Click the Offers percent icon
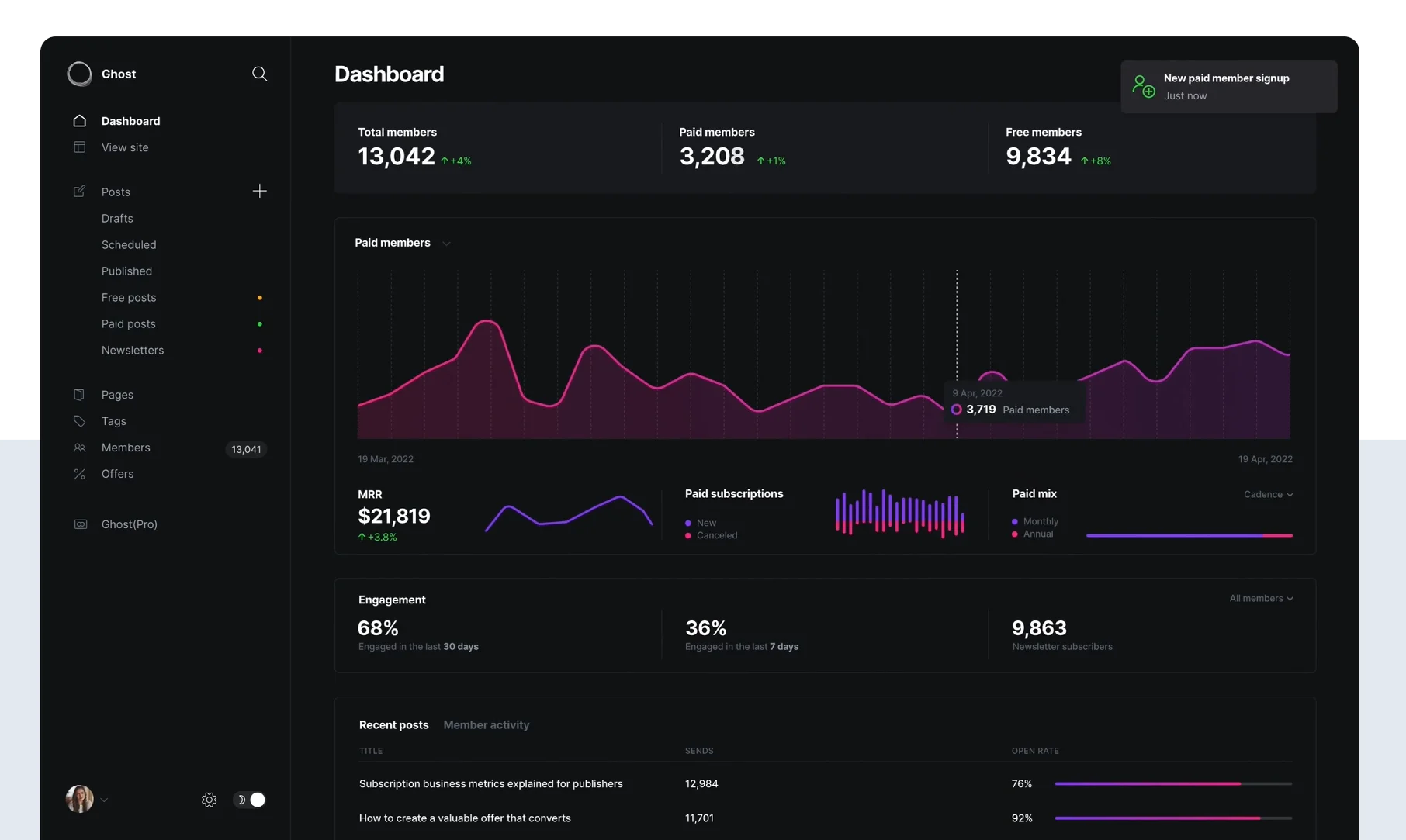Viewport: 1406px width, 840px height. pyautogui.click(x=79, y=474)
